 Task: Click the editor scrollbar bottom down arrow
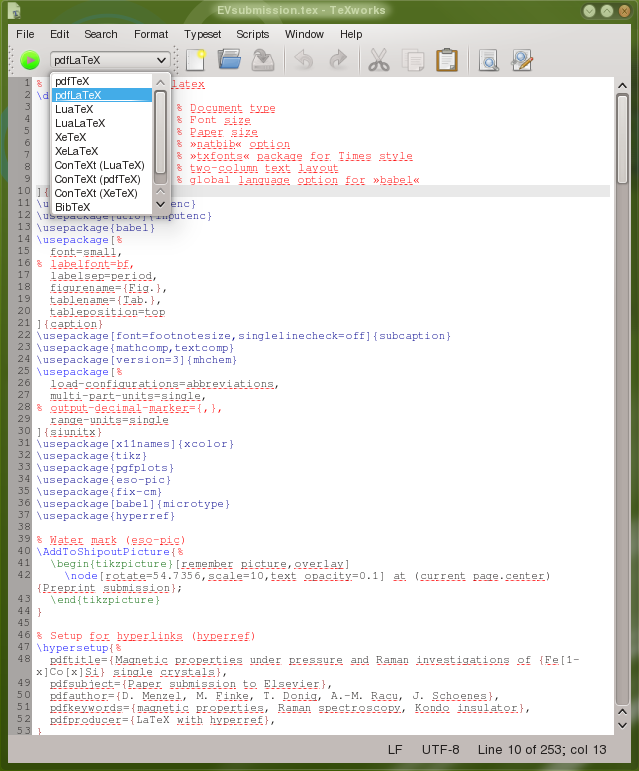point(622,725)
